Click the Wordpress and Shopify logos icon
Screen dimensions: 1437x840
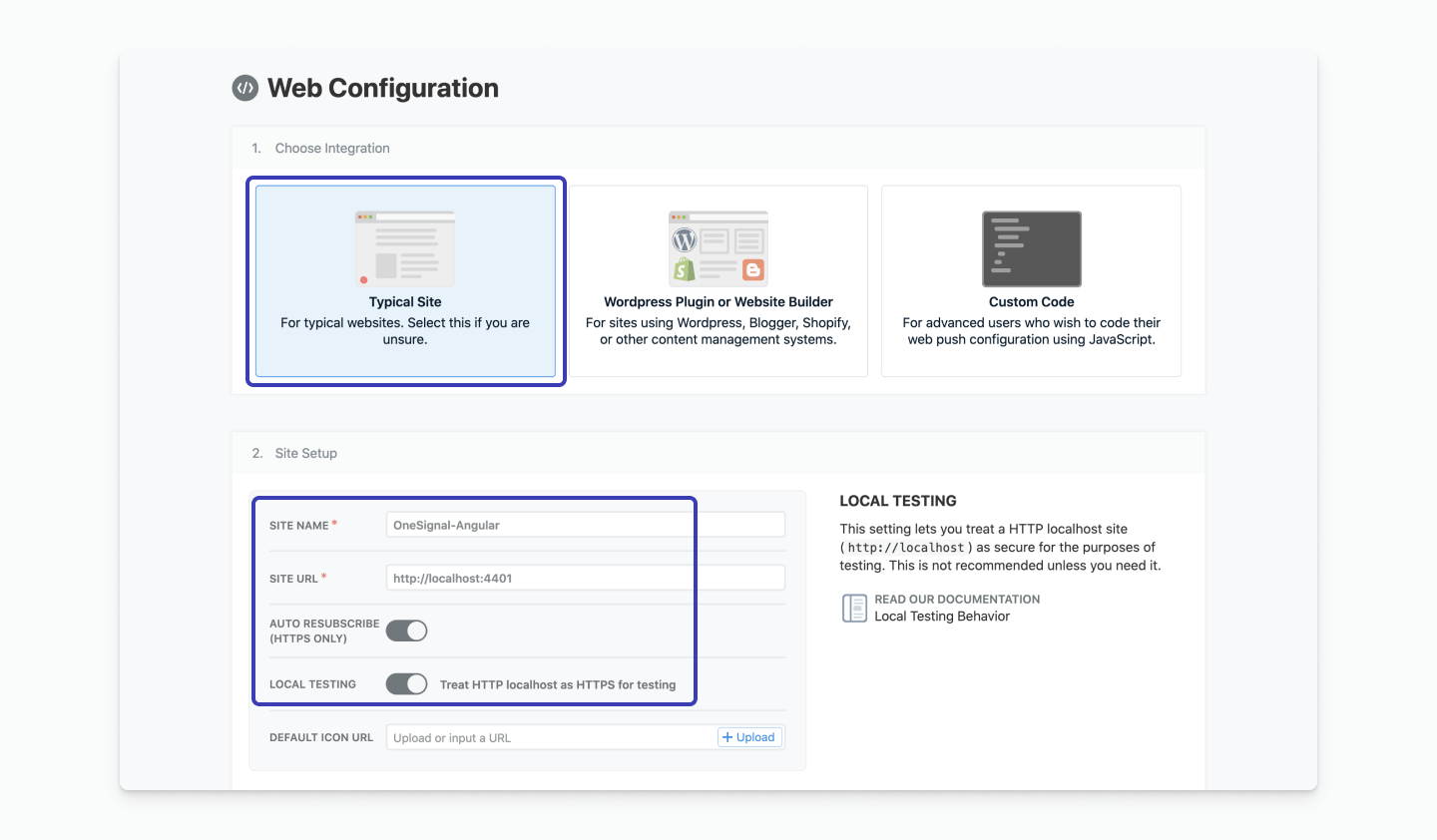tap(718, 248)
